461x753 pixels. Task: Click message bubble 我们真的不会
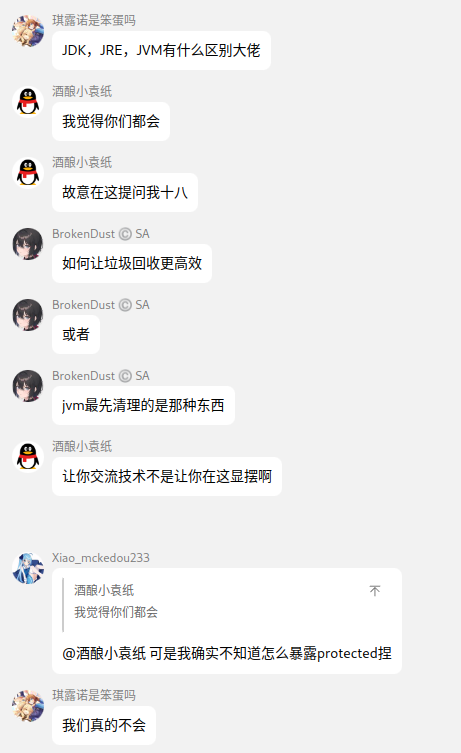tap(104, 725)
